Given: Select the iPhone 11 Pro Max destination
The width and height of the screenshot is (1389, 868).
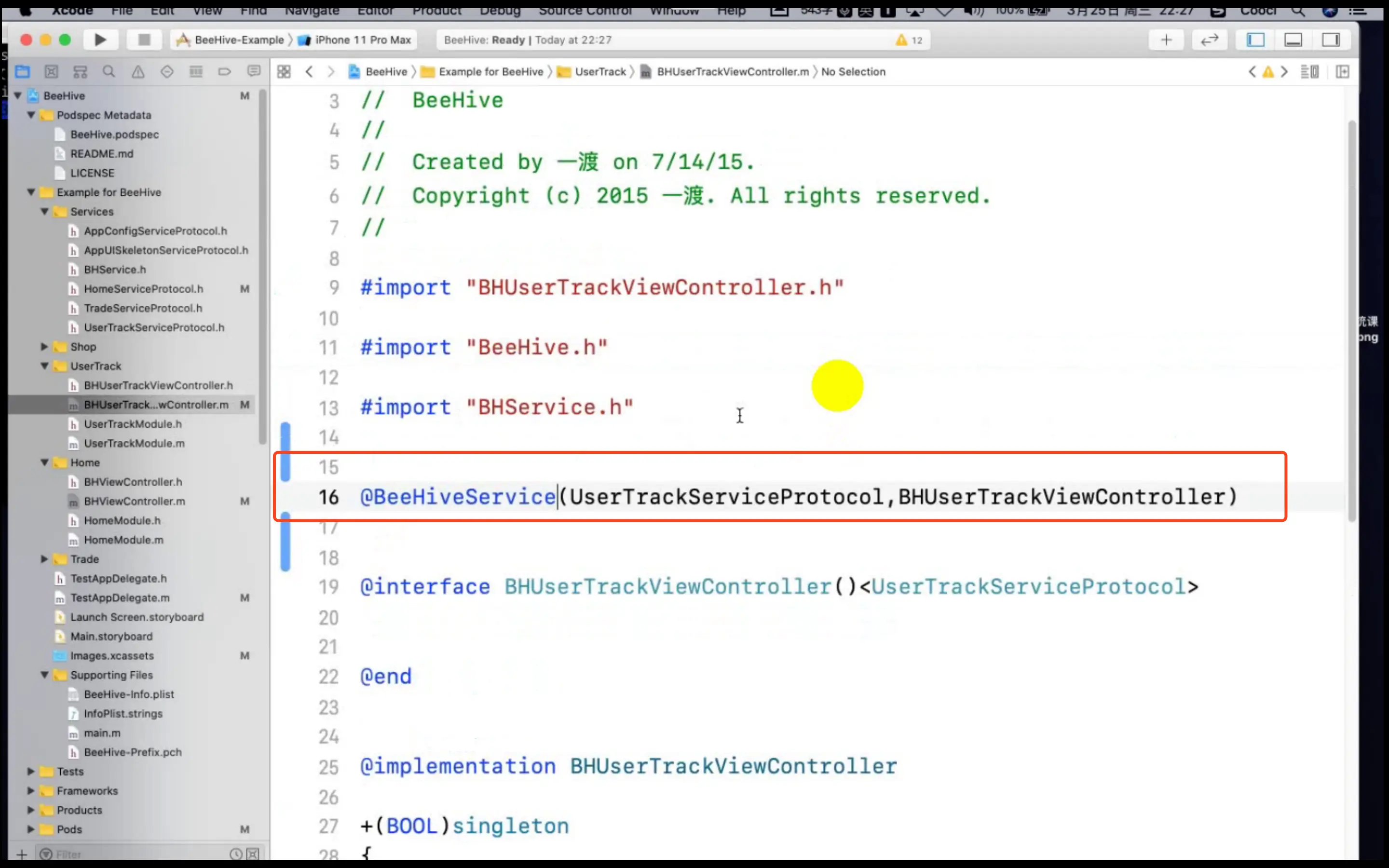Looking at the screenshot, I should pos(362,40).
